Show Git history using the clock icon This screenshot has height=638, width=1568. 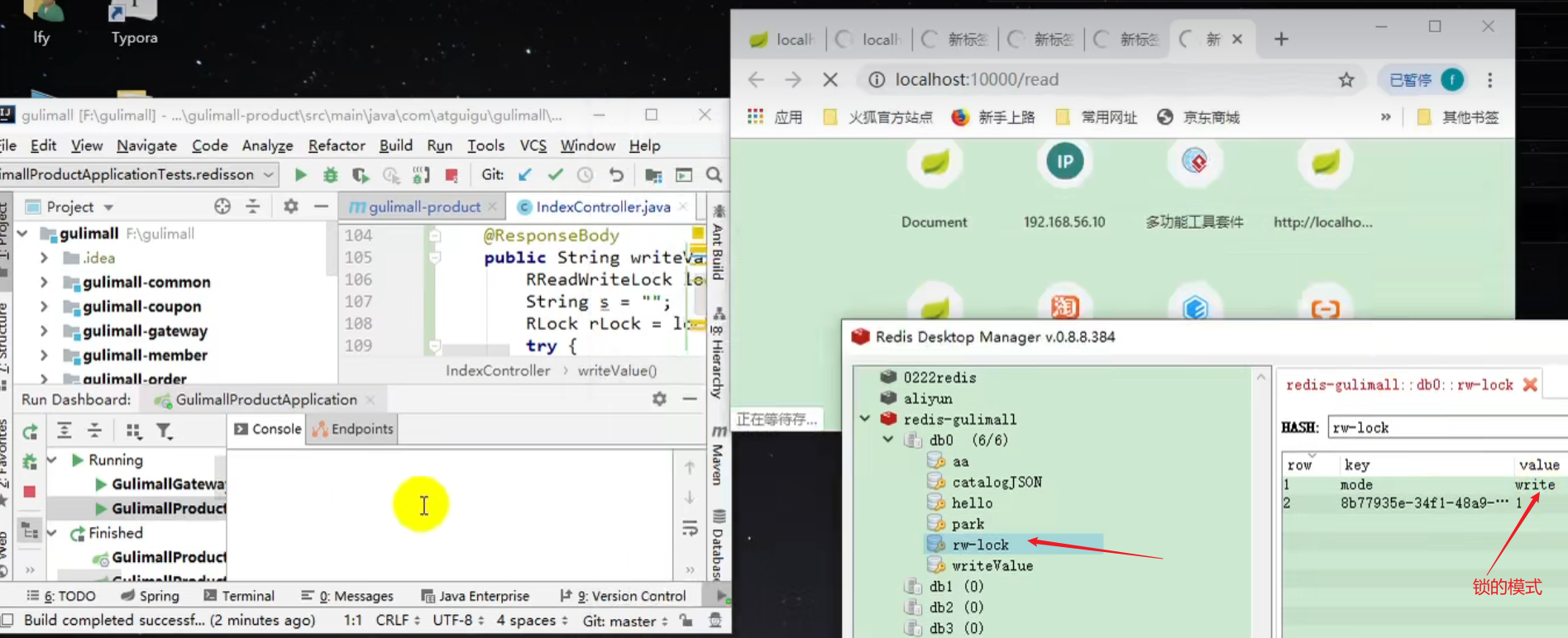pos(585,174)
